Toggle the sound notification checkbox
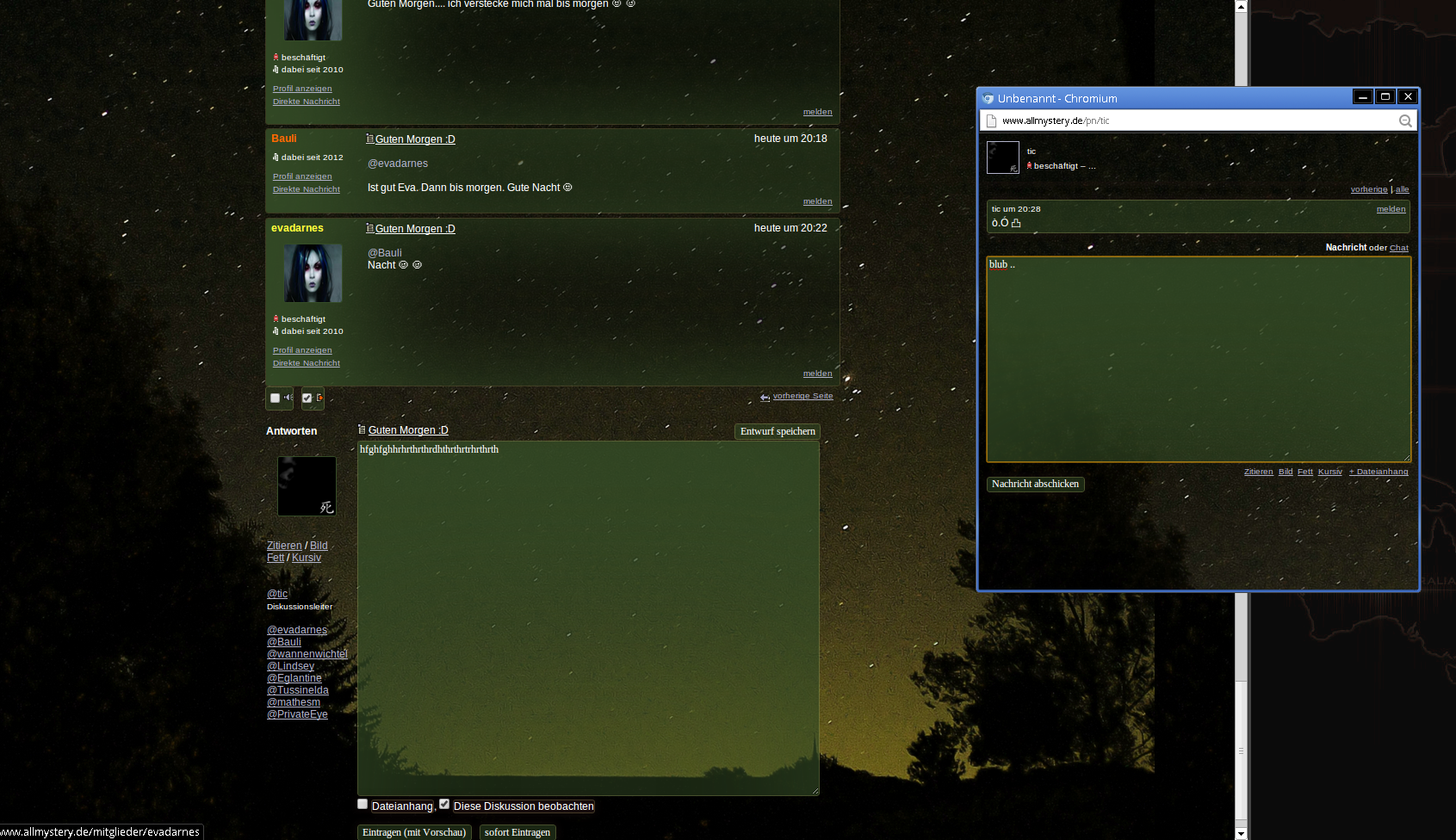Screen dimensions: 1456x840 pyautogui.click(x=276, y=398)
